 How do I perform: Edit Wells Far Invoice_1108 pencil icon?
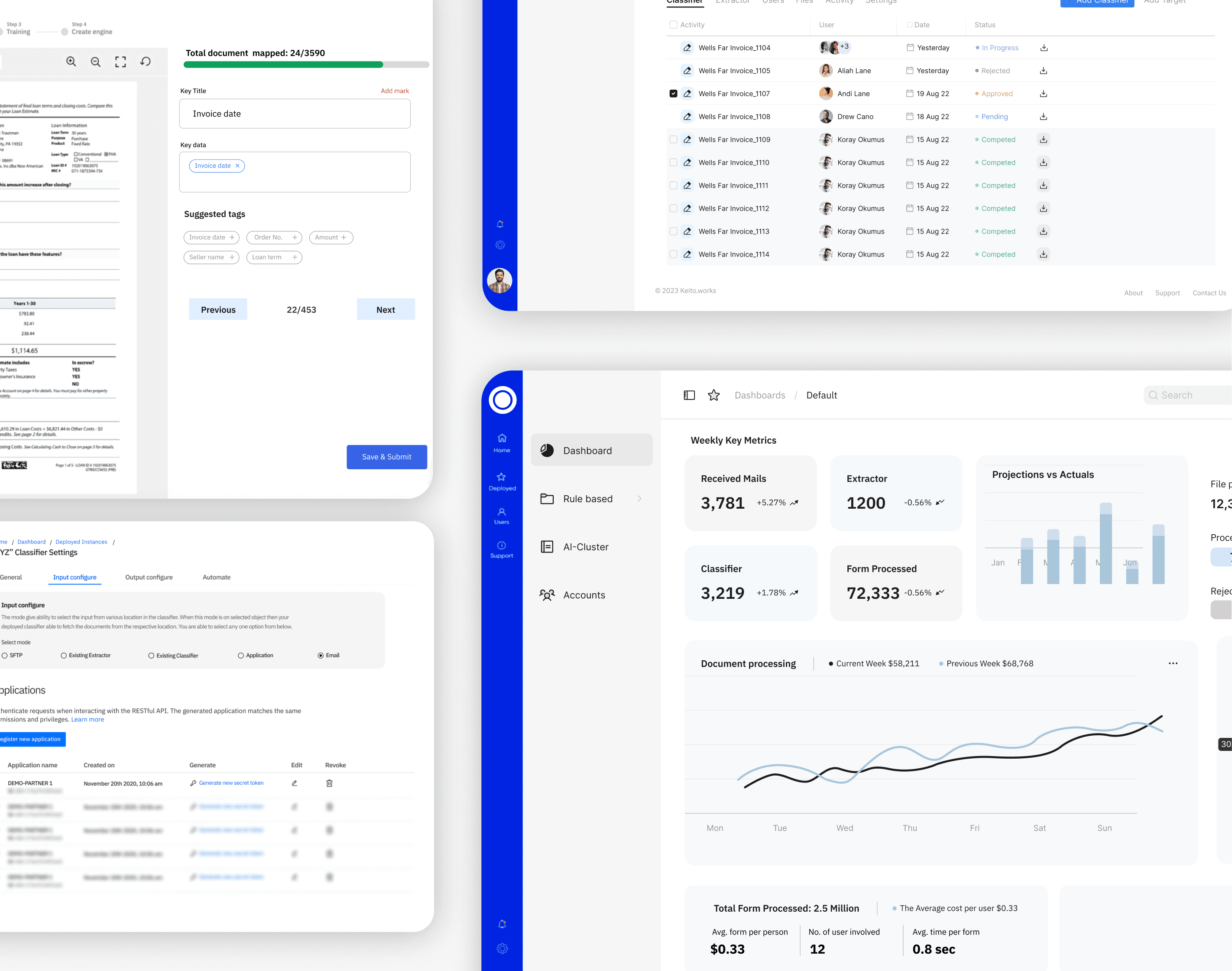coord(687,117)
